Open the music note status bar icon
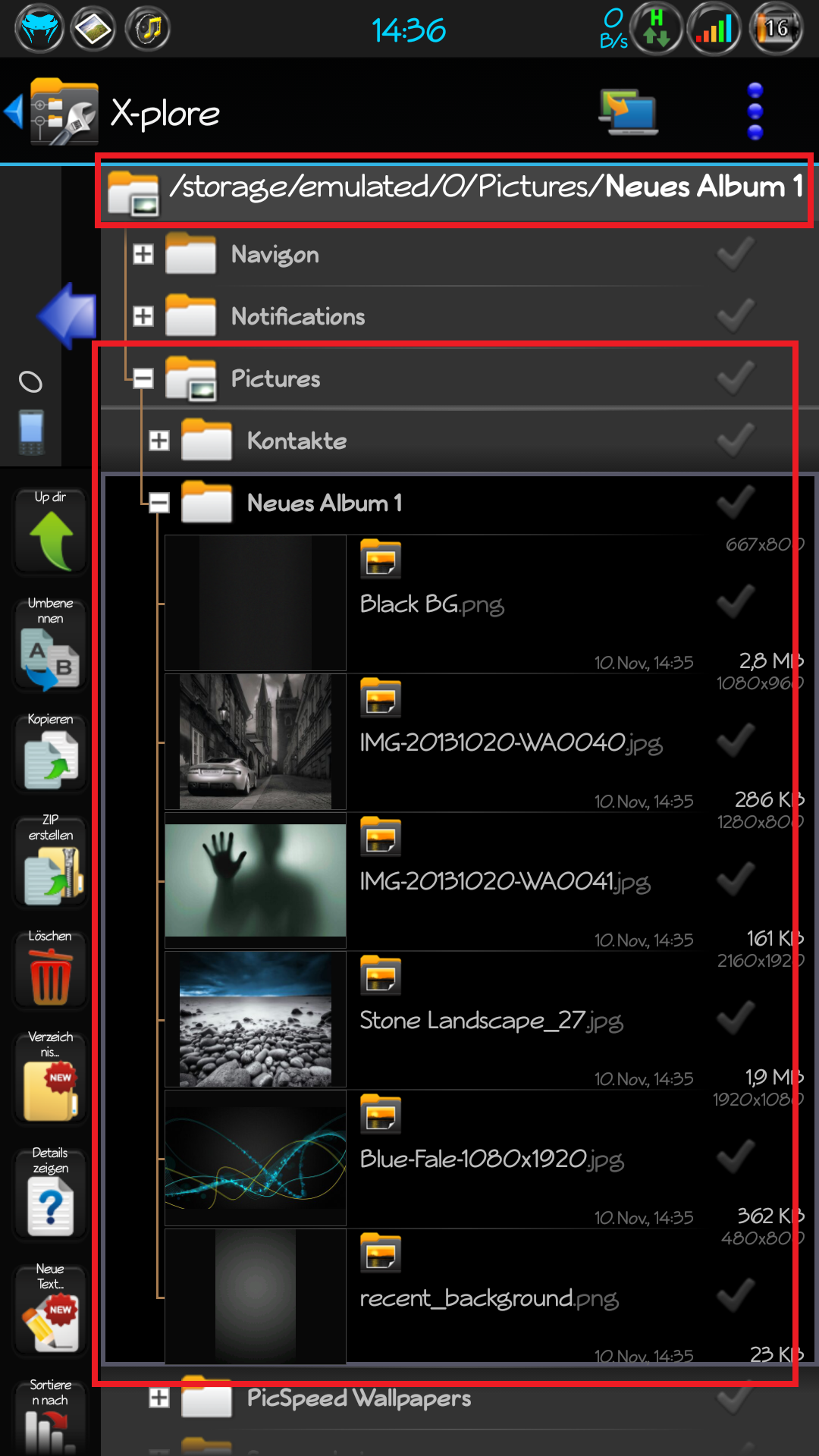The width and height of the screenshot is (819, 1456). point(148,29)
